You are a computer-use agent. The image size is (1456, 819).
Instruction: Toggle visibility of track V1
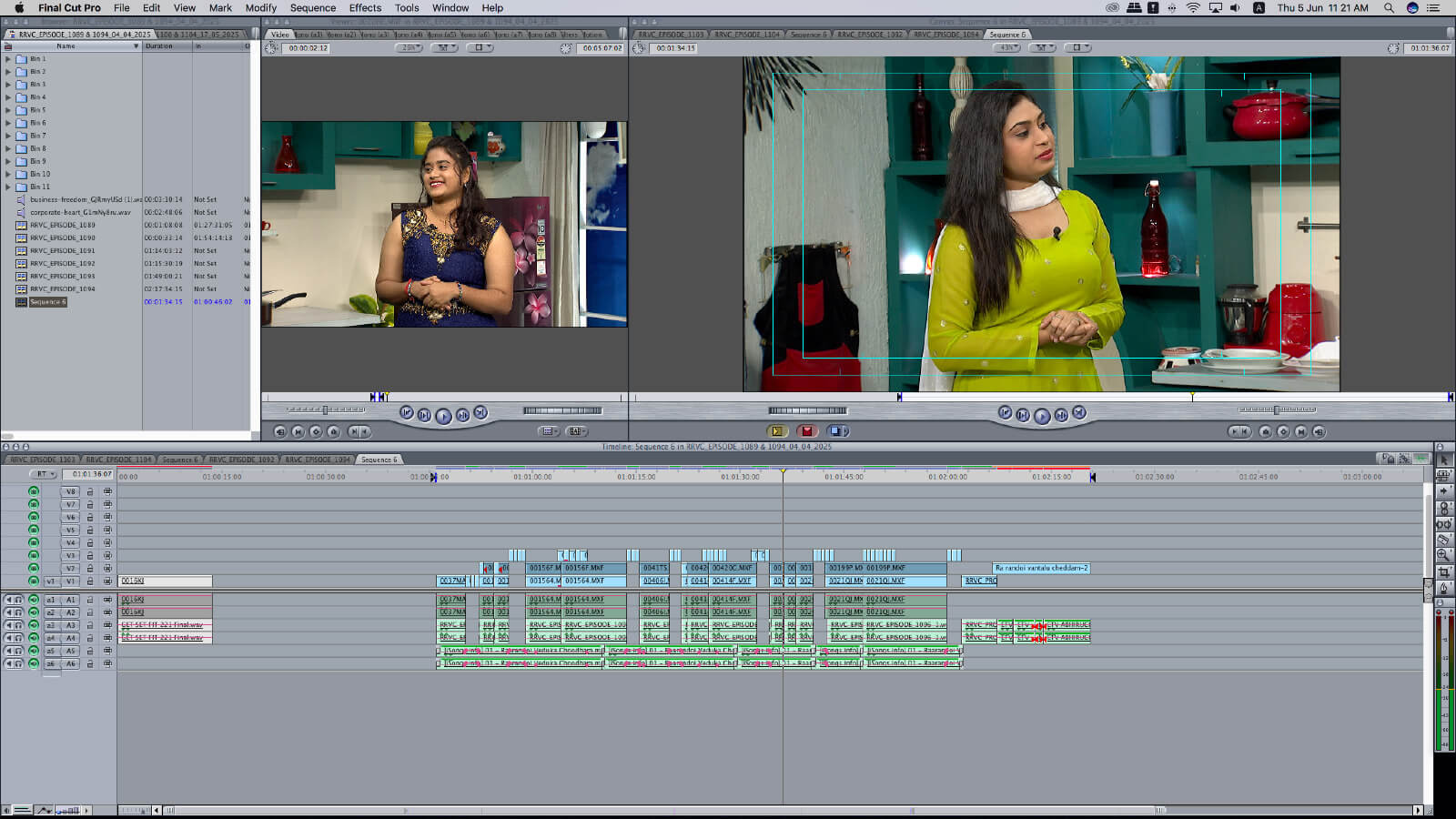click(x=34, y=581)
